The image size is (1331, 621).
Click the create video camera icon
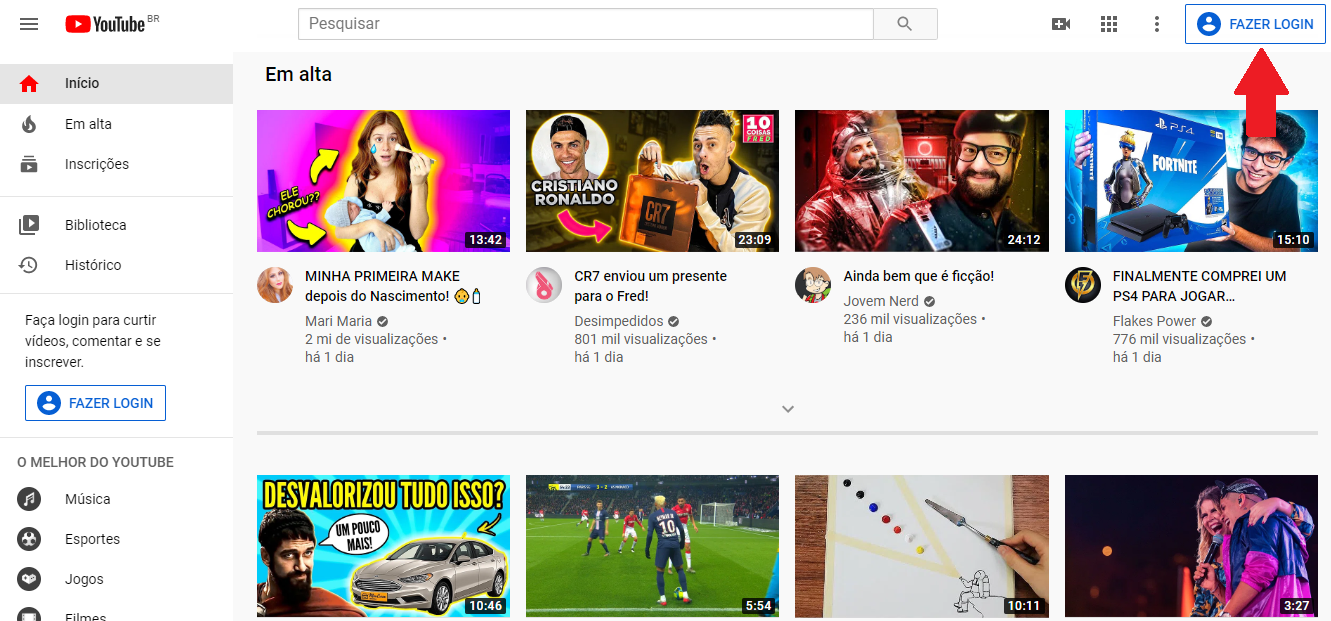[x=1061, y=24]
